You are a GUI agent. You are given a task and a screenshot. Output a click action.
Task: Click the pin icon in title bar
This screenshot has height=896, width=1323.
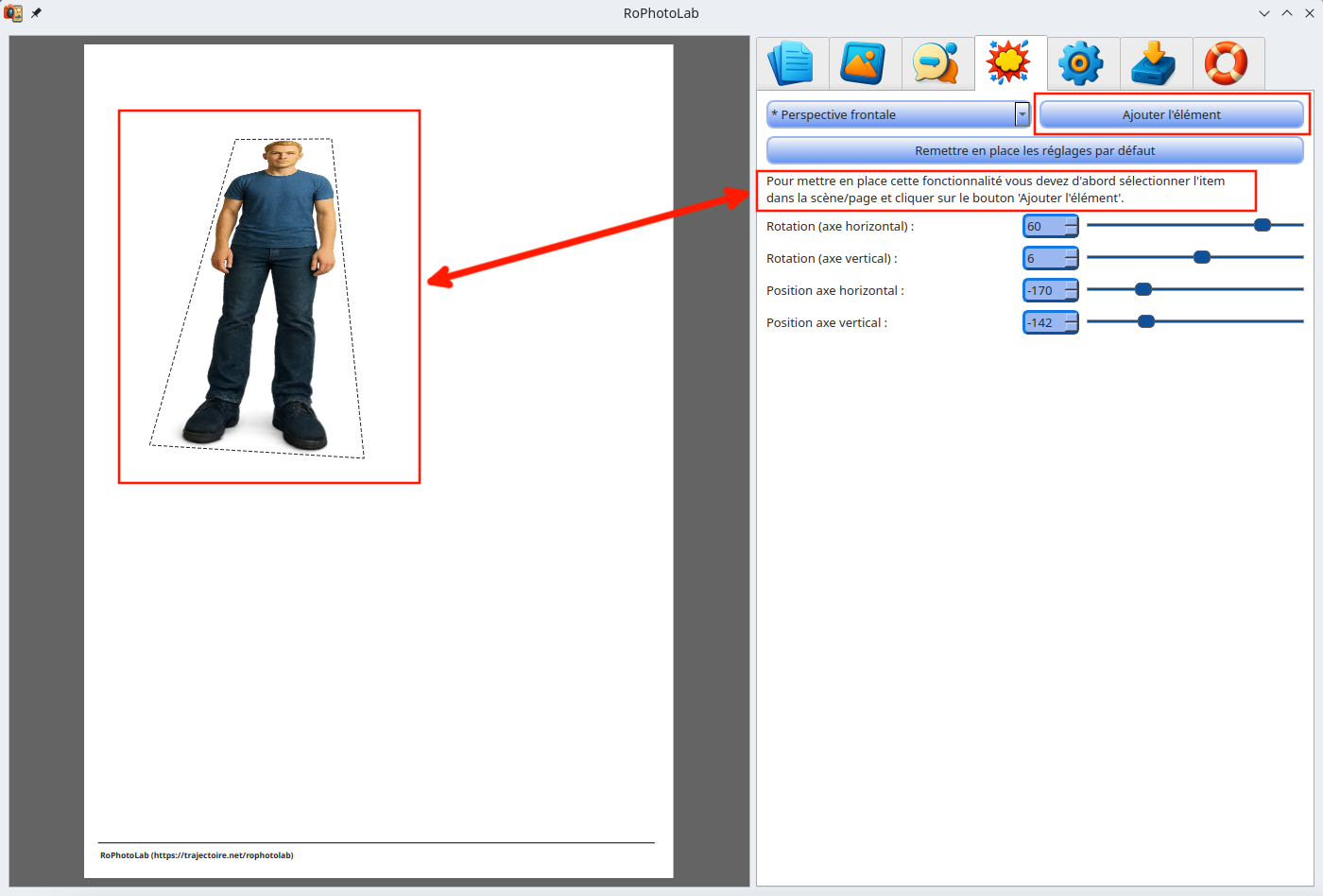click(37, 13)
